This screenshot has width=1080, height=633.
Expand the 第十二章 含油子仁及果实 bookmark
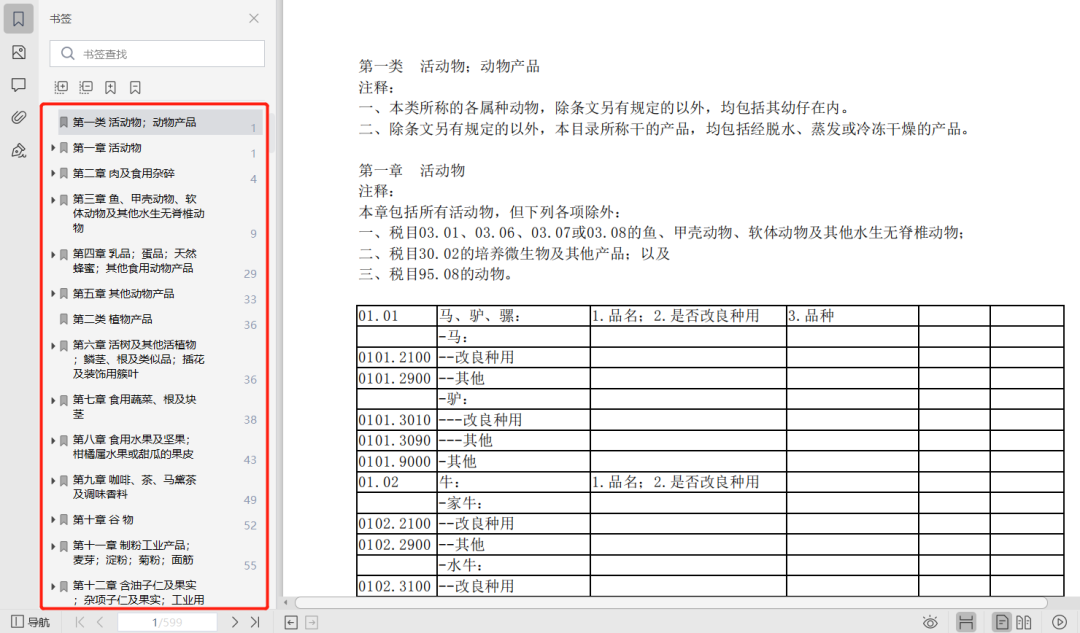[53, 585]
